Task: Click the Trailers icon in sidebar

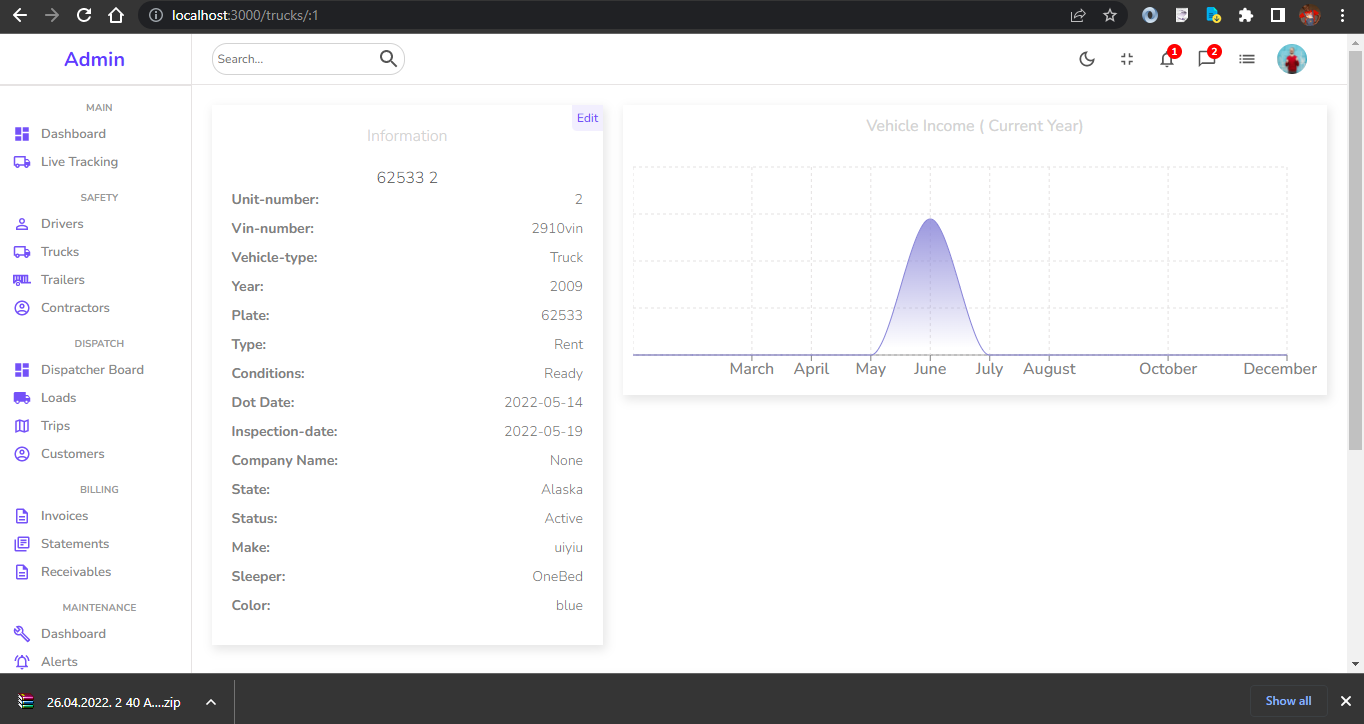Action: [22, 280]
